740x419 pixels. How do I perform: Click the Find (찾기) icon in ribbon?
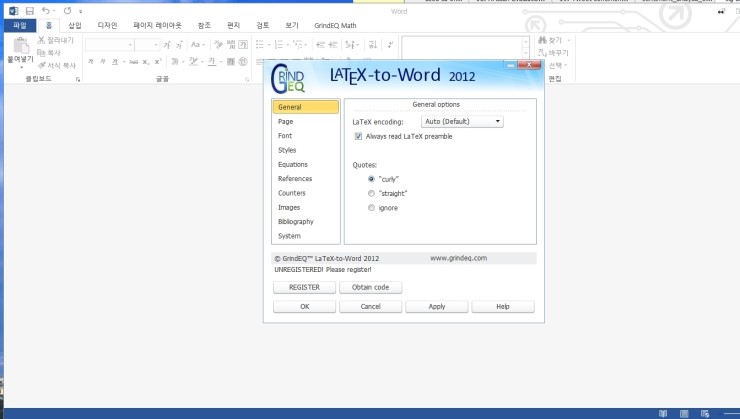coord(543,40)
